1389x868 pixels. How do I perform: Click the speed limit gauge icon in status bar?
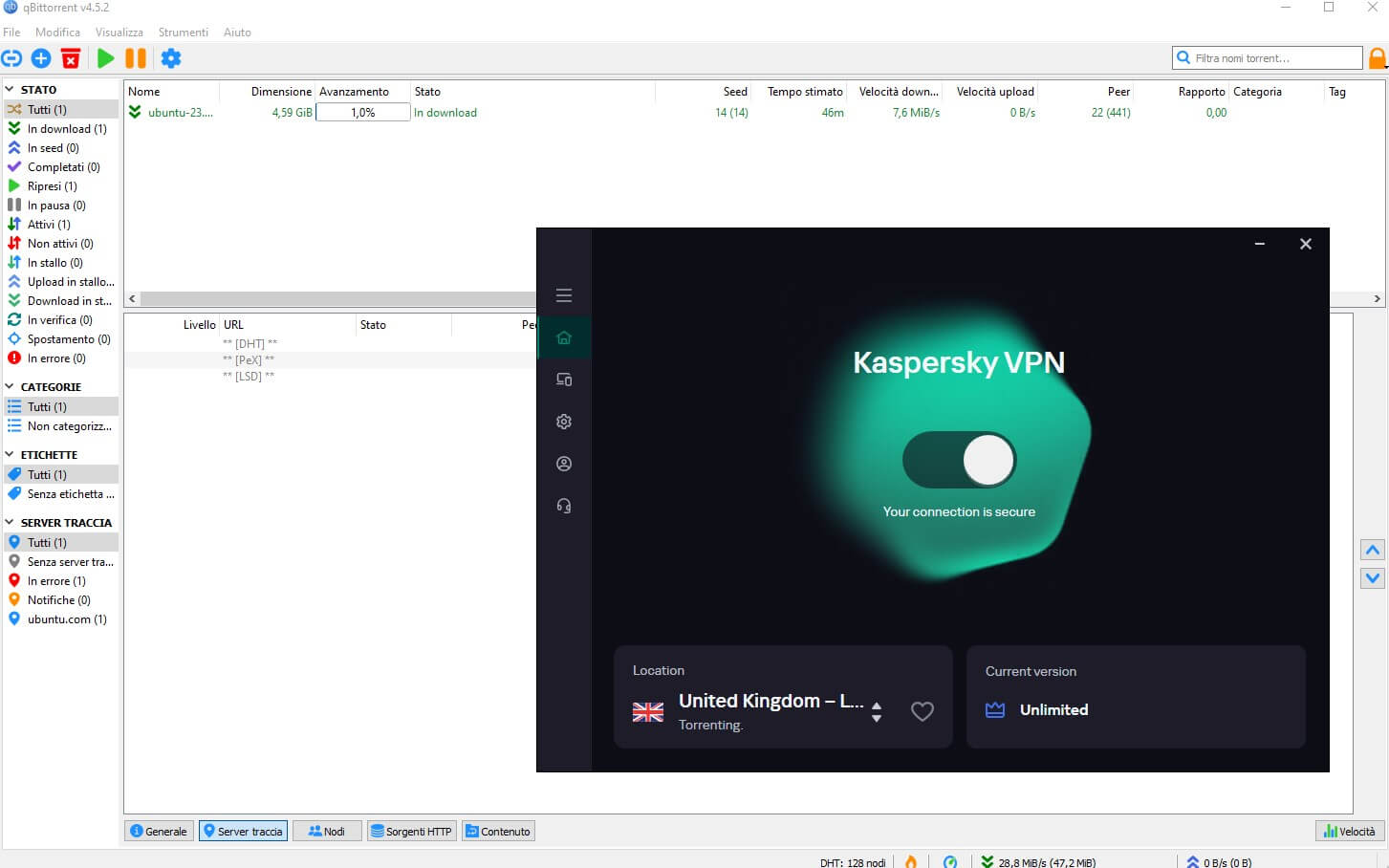(x=950, y=861)
